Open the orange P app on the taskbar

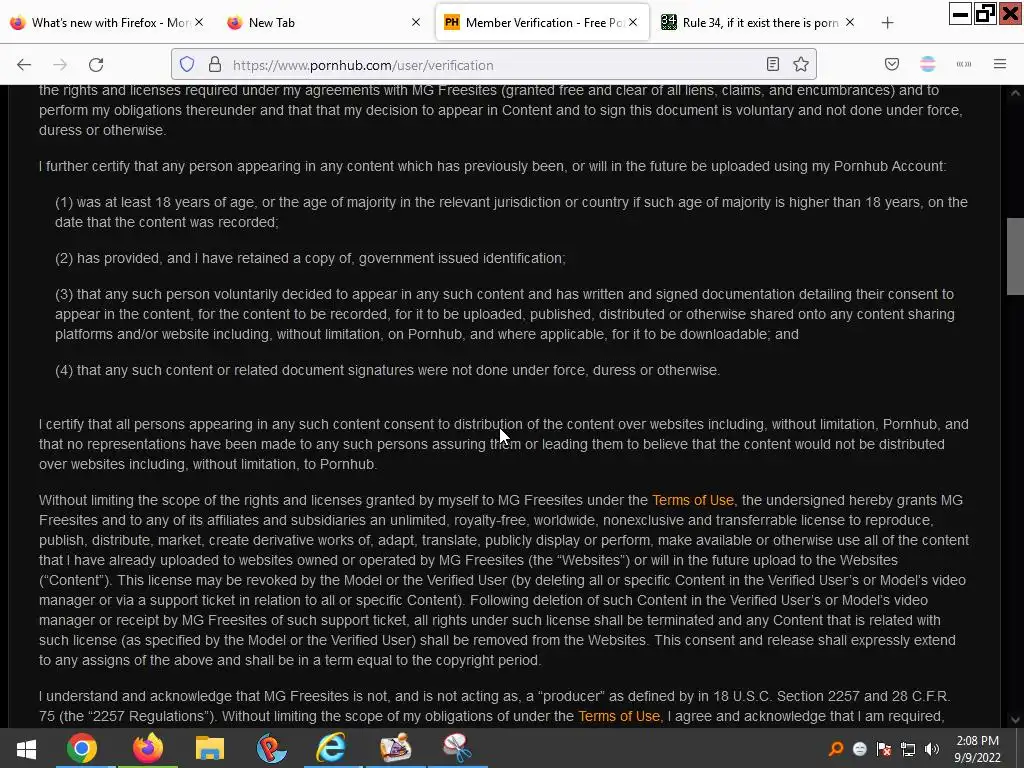[x=271, y=748]
